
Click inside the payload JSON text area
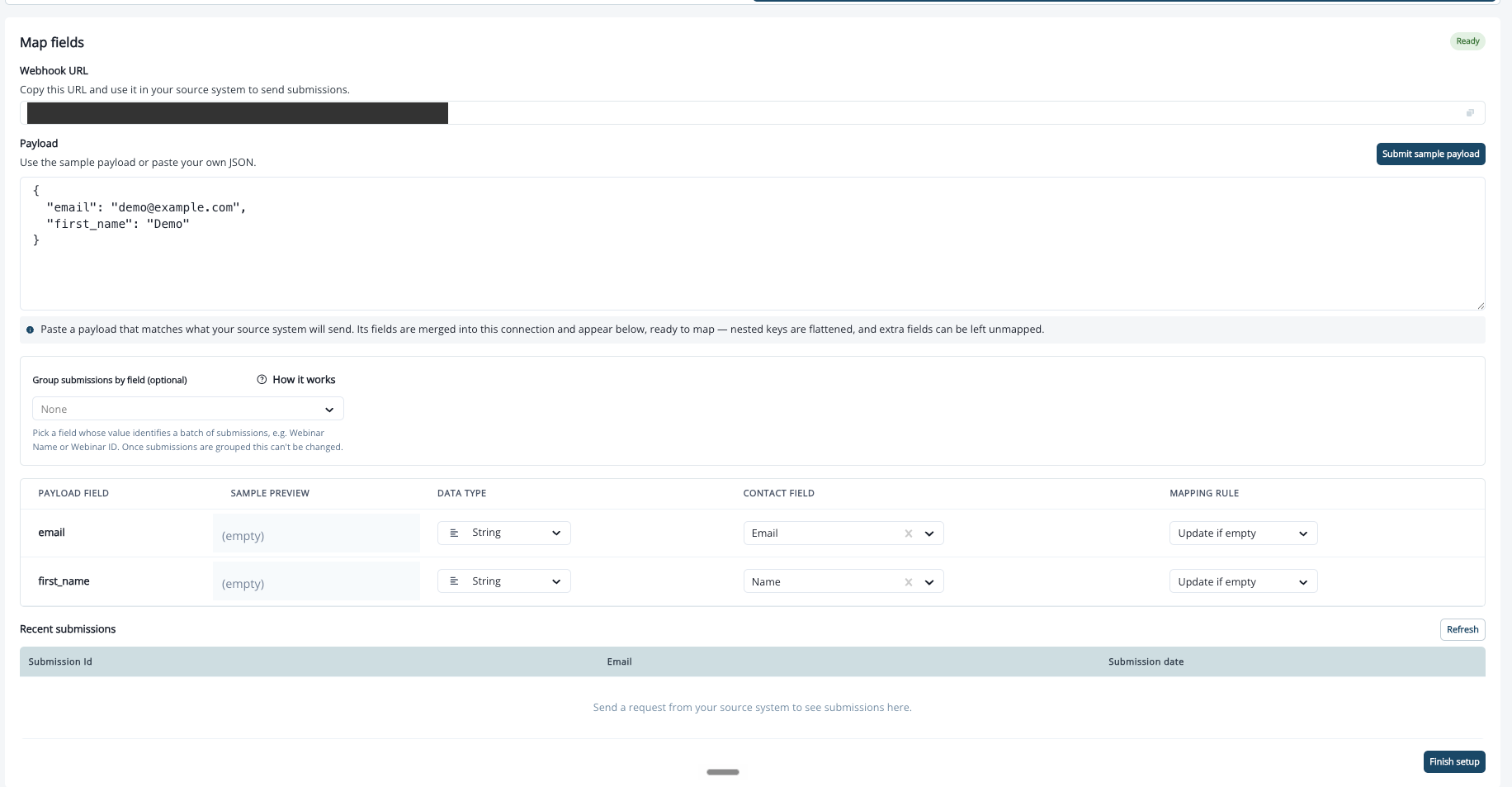tap(752, 244)
